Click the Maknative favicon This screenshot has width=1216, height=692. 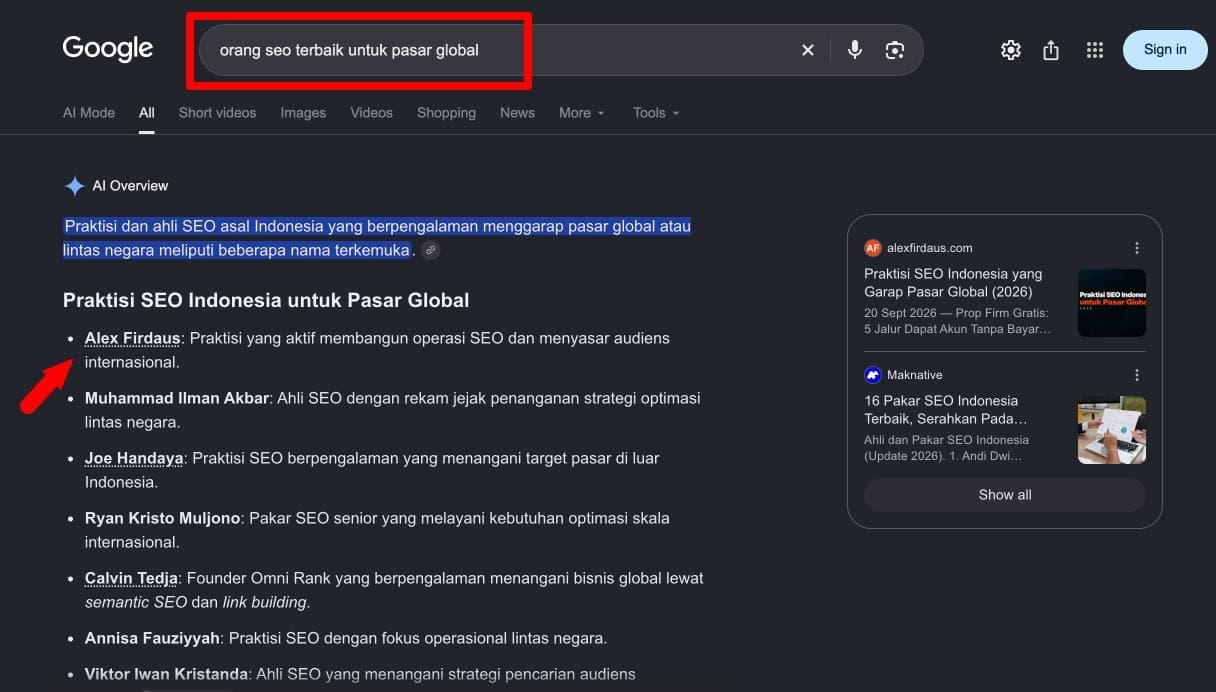(x=873, y=375)
